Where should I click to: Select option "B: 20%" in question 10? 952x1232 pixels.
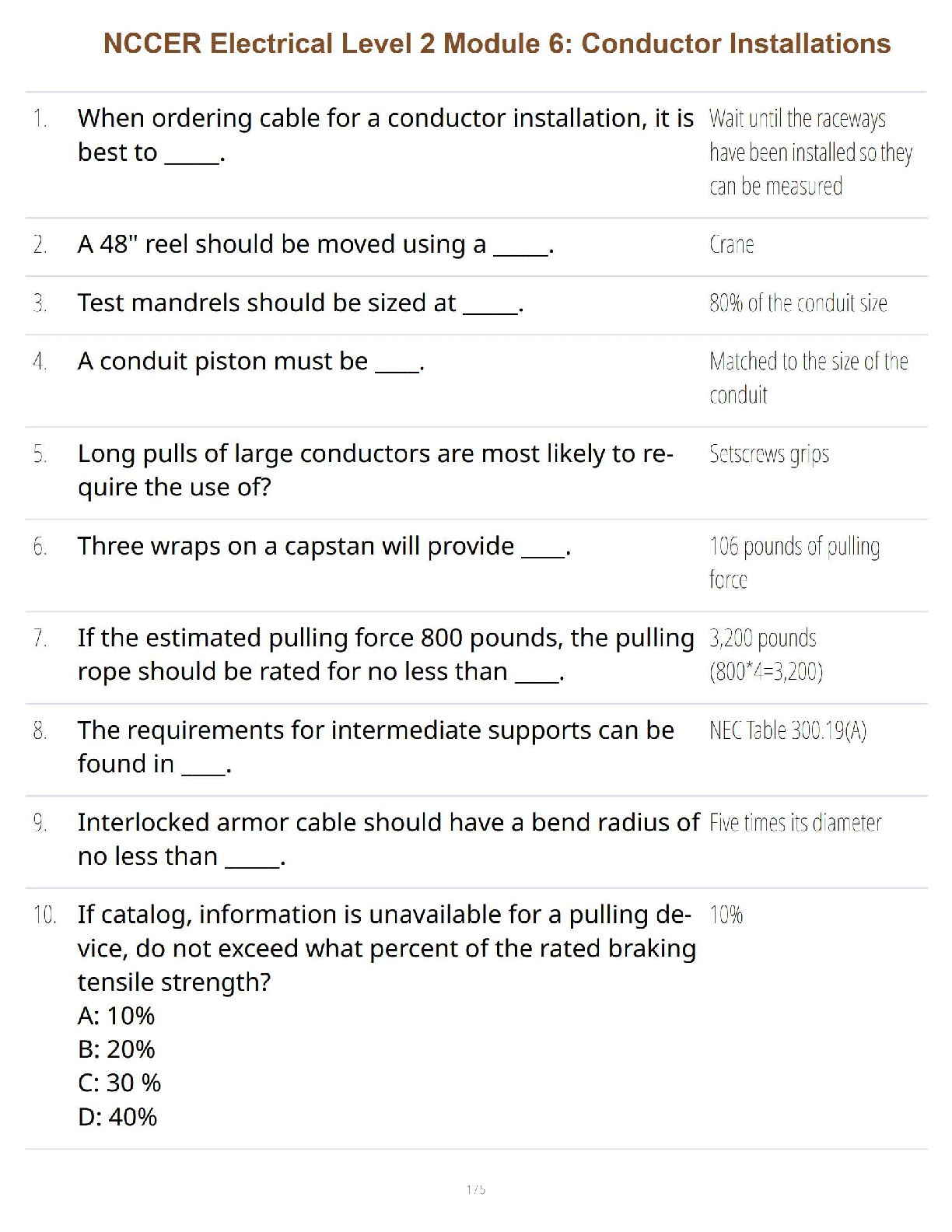click(117, 1050)
